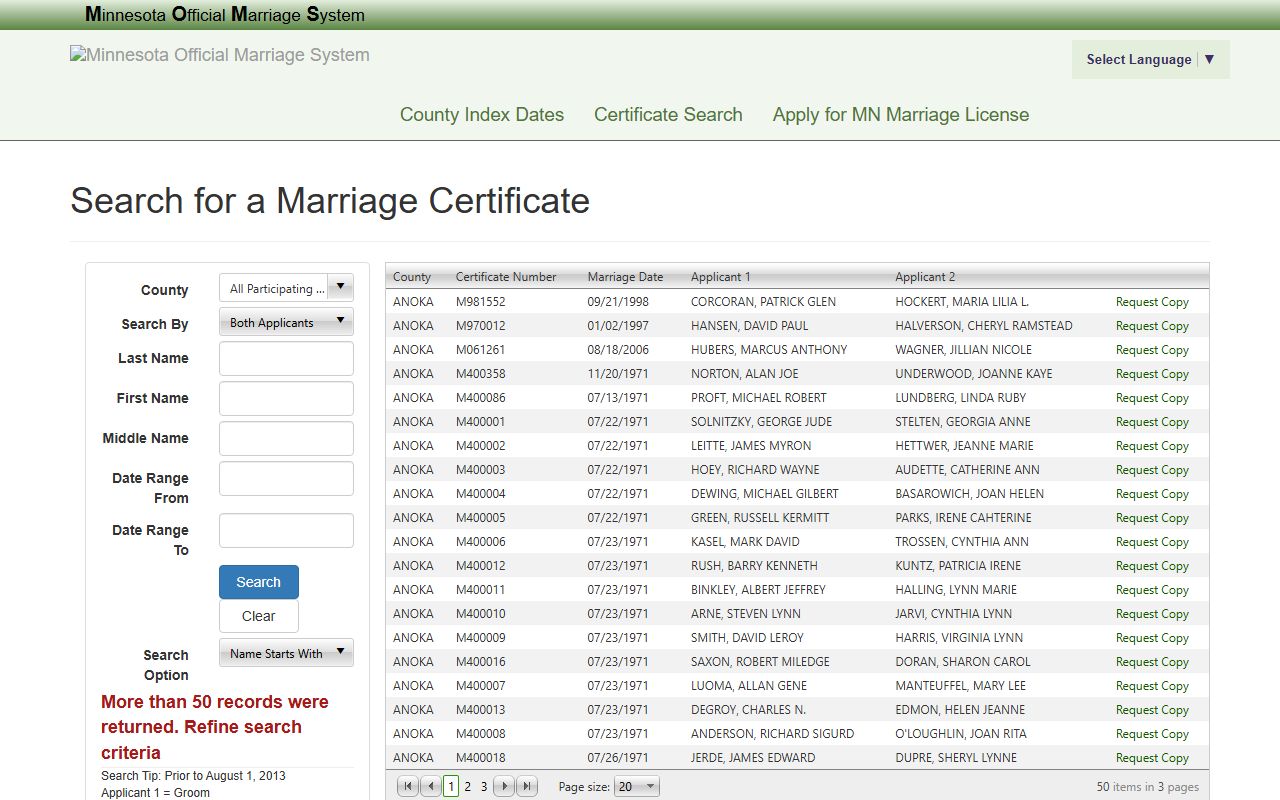Request Copy for Anderson, Richard Sigurd
Viewport: 1280px width, 800px height.
click(1152, 734)
